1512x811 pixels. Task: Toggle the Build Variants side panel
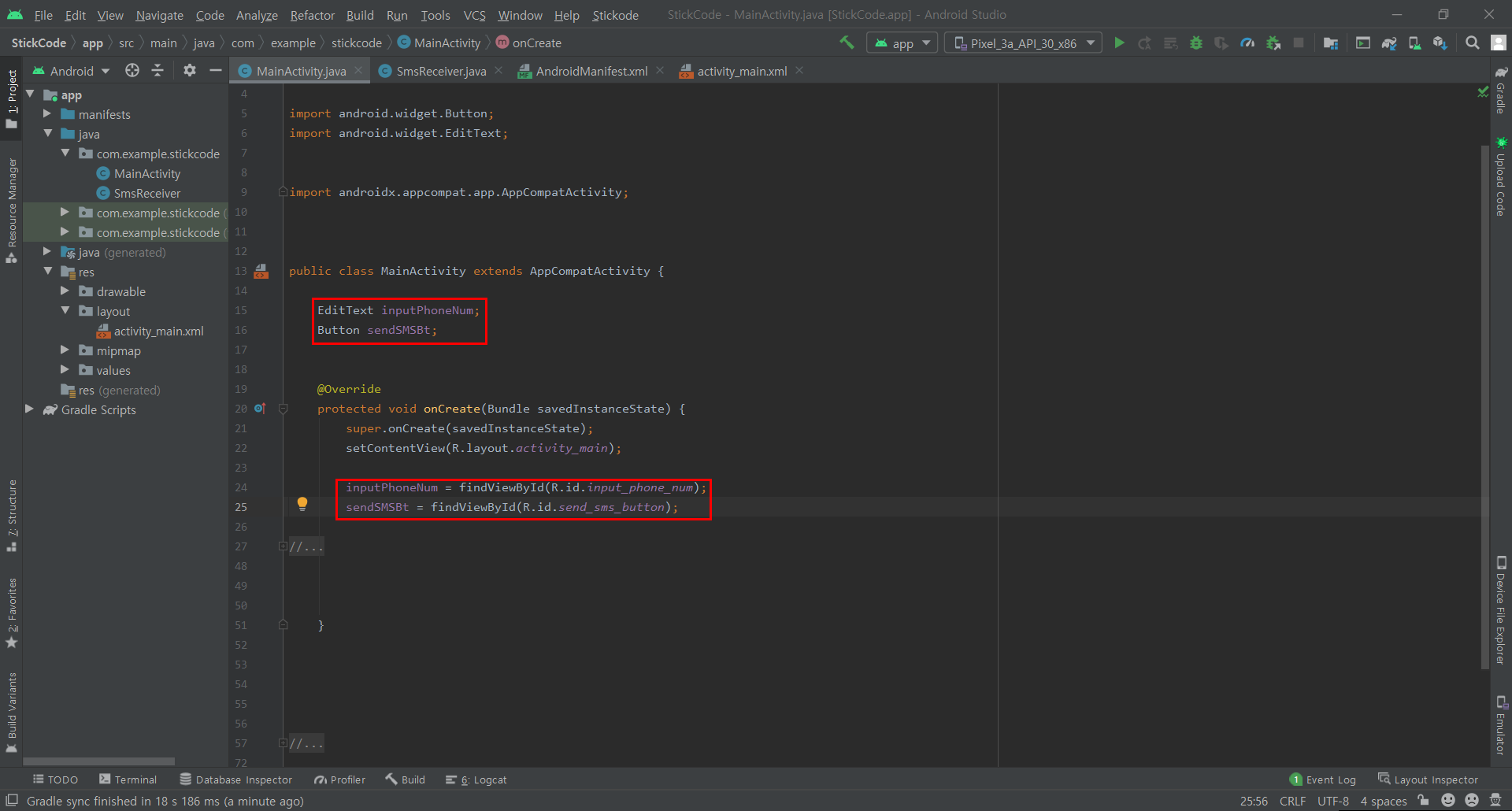[12, 713]
